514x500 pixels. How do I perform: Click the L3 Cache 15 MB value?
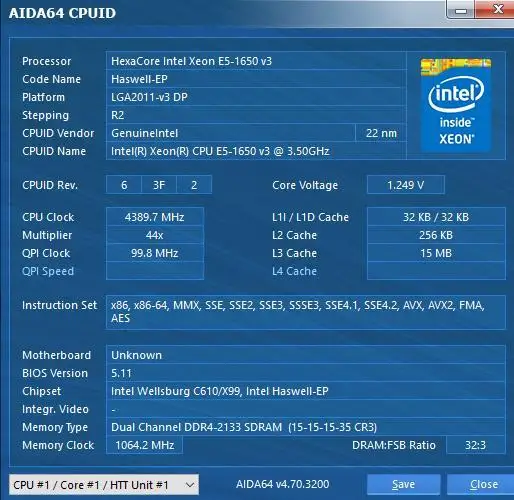[x=436, y=253]
